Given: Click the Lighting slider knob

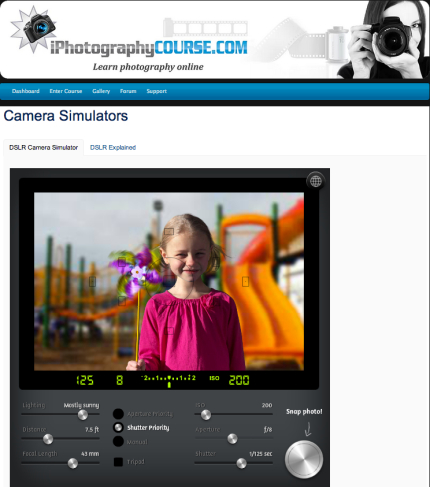Looking at the screenshot, I should point(83,415).
